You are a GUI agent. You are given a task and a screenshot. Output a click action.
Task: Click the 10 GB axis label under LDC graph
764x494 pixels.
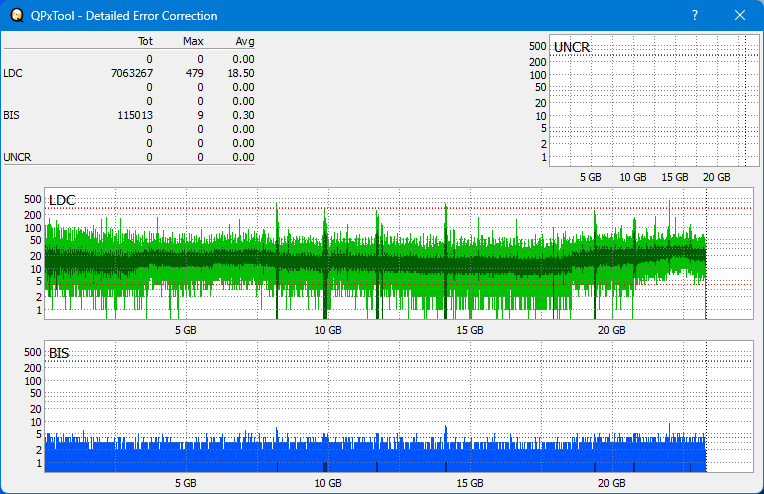pos(328,330)
